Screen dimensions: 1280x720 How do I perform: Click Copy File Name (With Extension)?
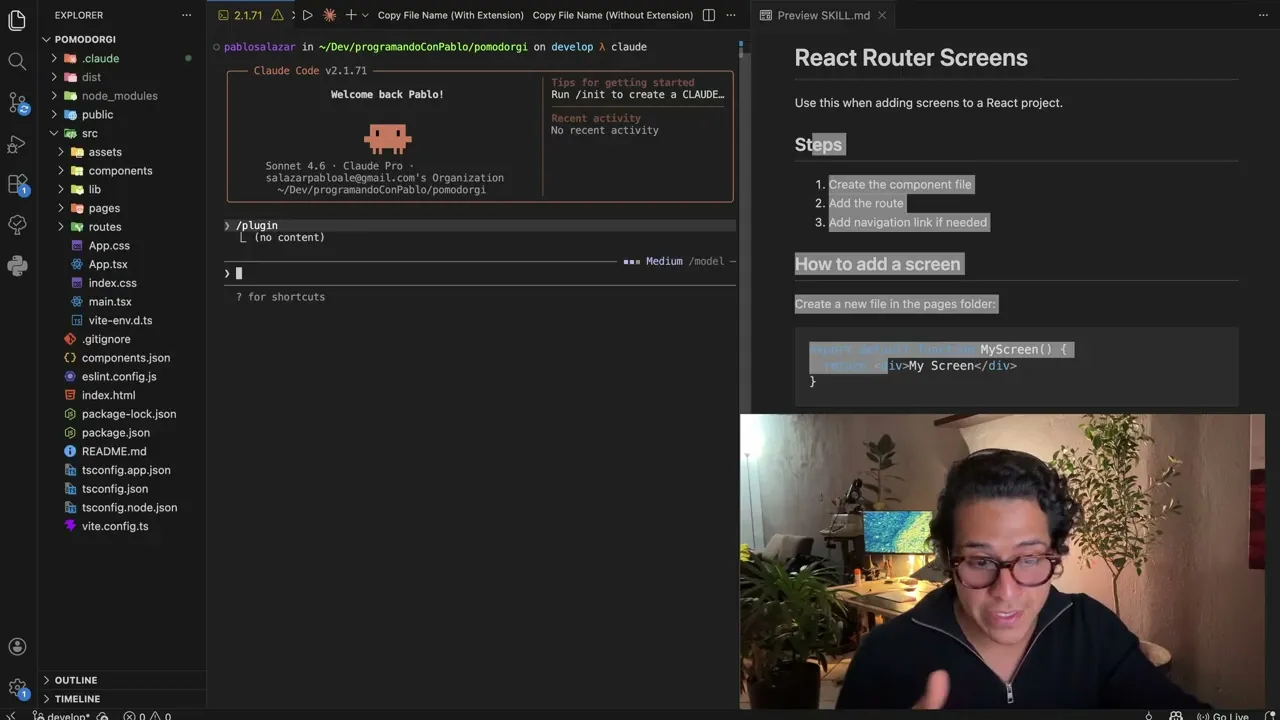click(x=450, y=15)
